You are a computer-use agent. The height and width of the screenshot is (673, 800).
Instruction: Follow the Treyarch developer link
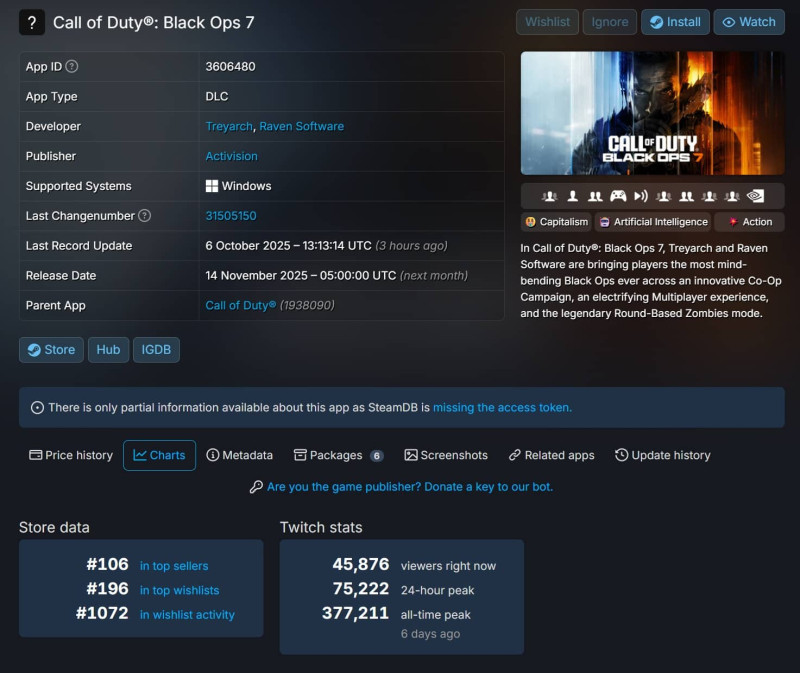[229, 127]
